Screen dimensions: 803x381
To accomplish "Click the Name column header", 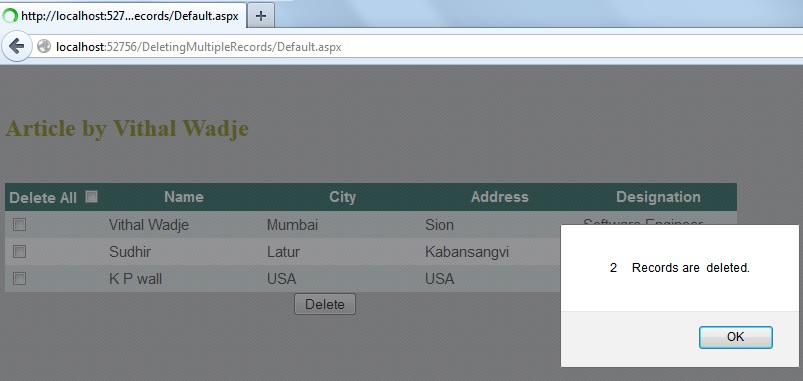I will [184, 197].
